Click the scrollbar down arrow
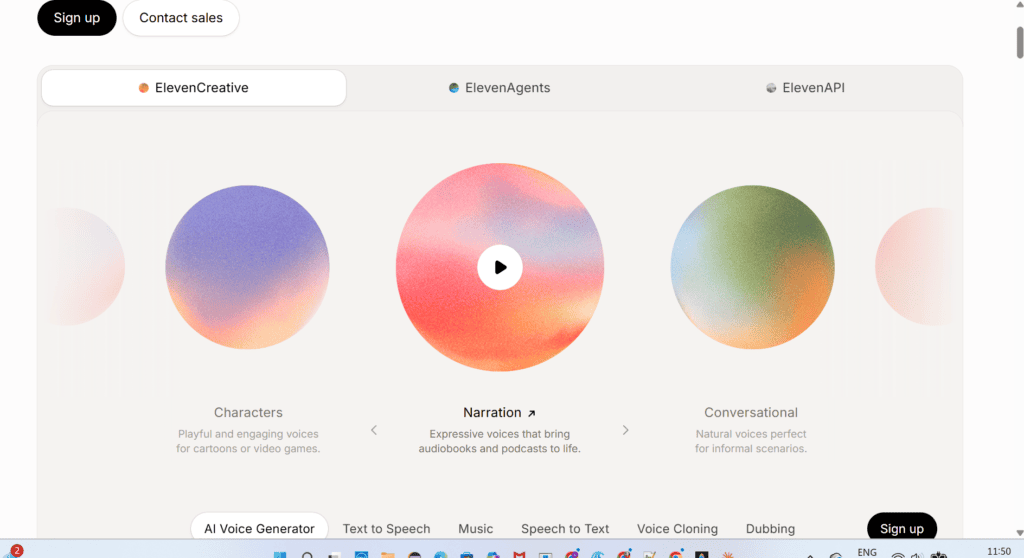The width and height of the screenshot is (1024, 558). point(1019,533)
